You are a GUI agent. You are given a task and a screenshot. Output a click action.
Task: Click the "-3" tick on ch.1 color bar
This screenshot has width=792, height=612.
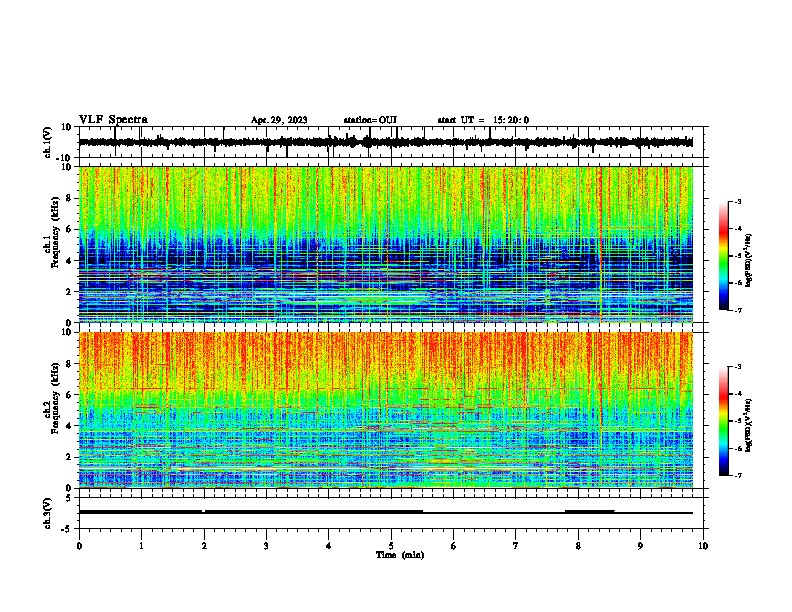pos(738,201)
